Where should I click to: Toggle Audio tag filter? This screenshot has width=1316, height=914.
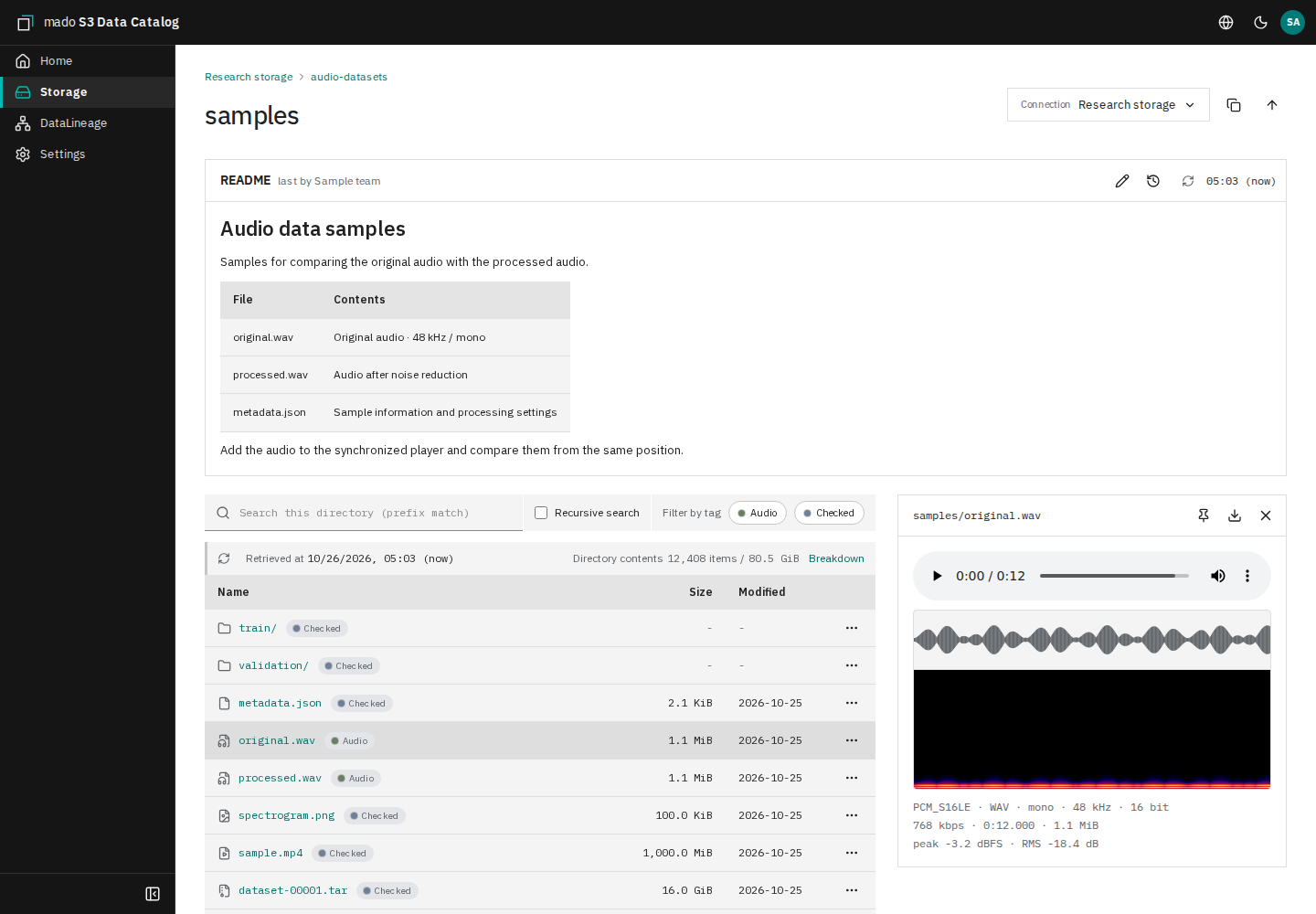point(758,513)
